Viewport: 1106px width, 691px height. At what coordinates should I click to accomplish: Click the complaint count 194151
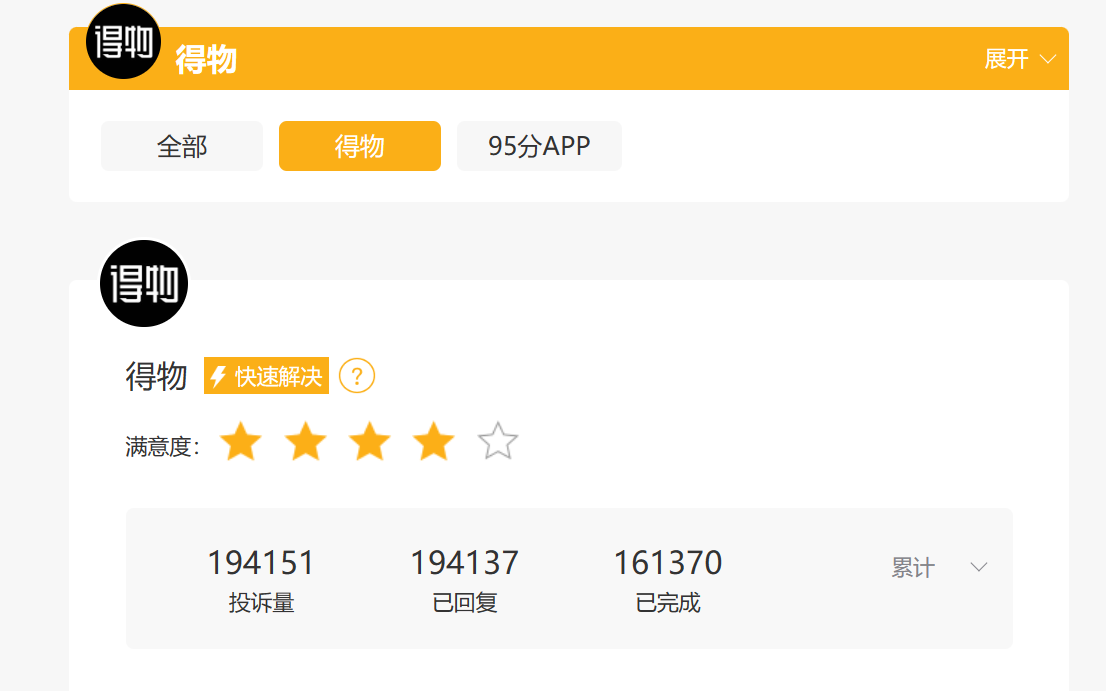pyautogui.click(x=261, y=563)
